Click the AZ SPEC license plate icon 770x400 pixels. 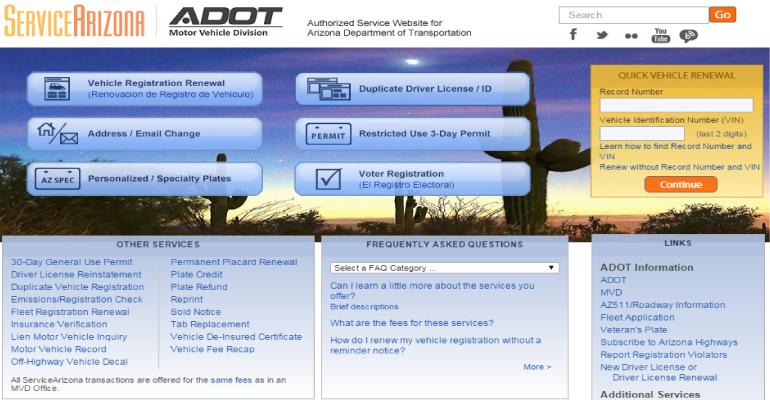click(56, 179)
